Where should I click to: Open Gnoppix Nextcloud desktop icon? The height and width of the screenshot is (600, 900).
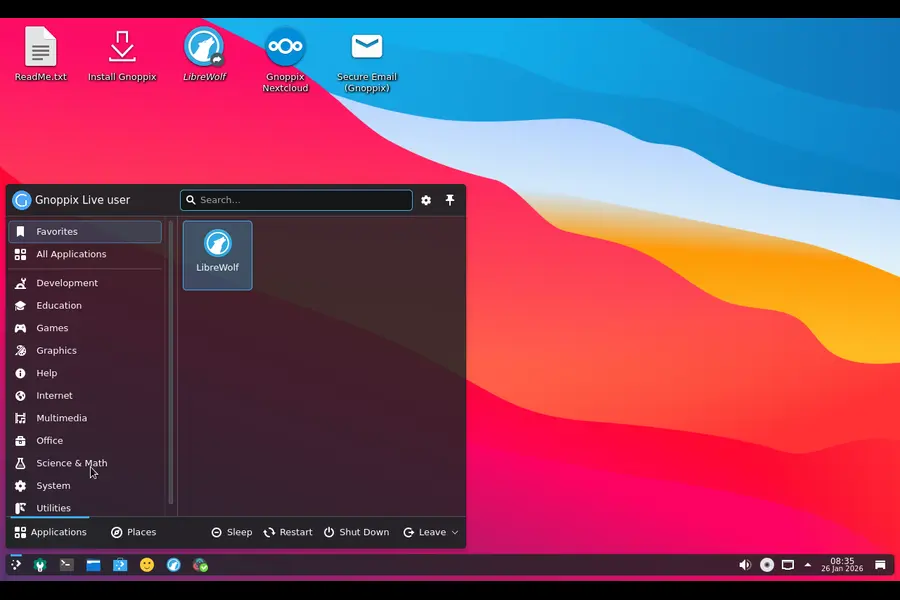coord(285,45)
